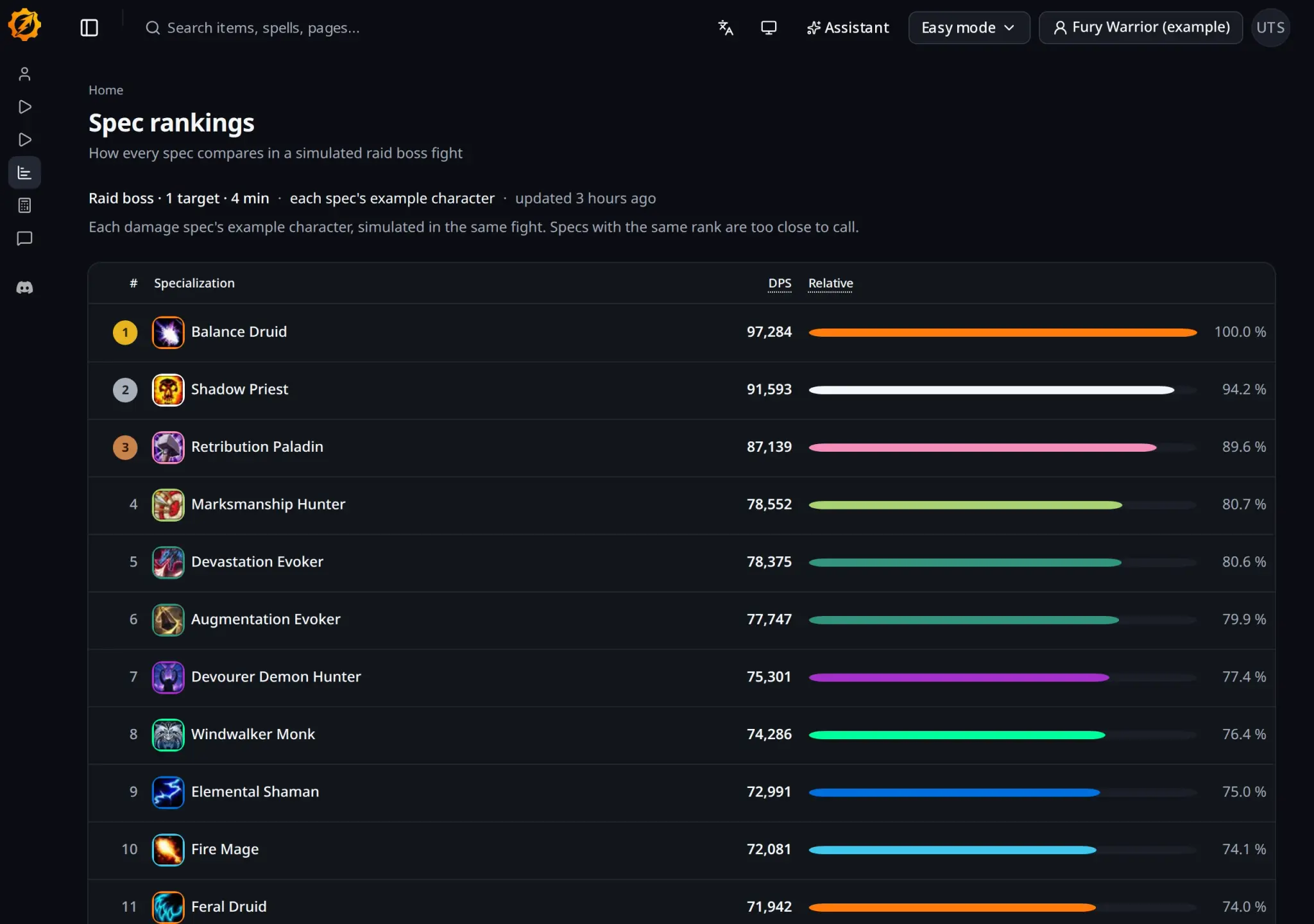Click the Windwalker Monk spec icon
Viewport: 1314px width, 924px height.
(x=168, y=735)
